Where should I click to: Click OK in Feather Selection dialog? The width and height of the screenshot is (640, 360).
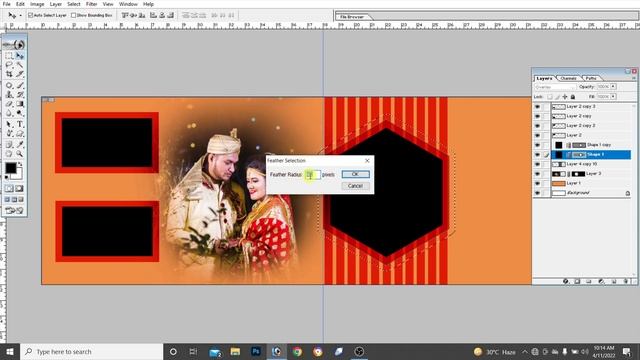[x=355, y=174]
